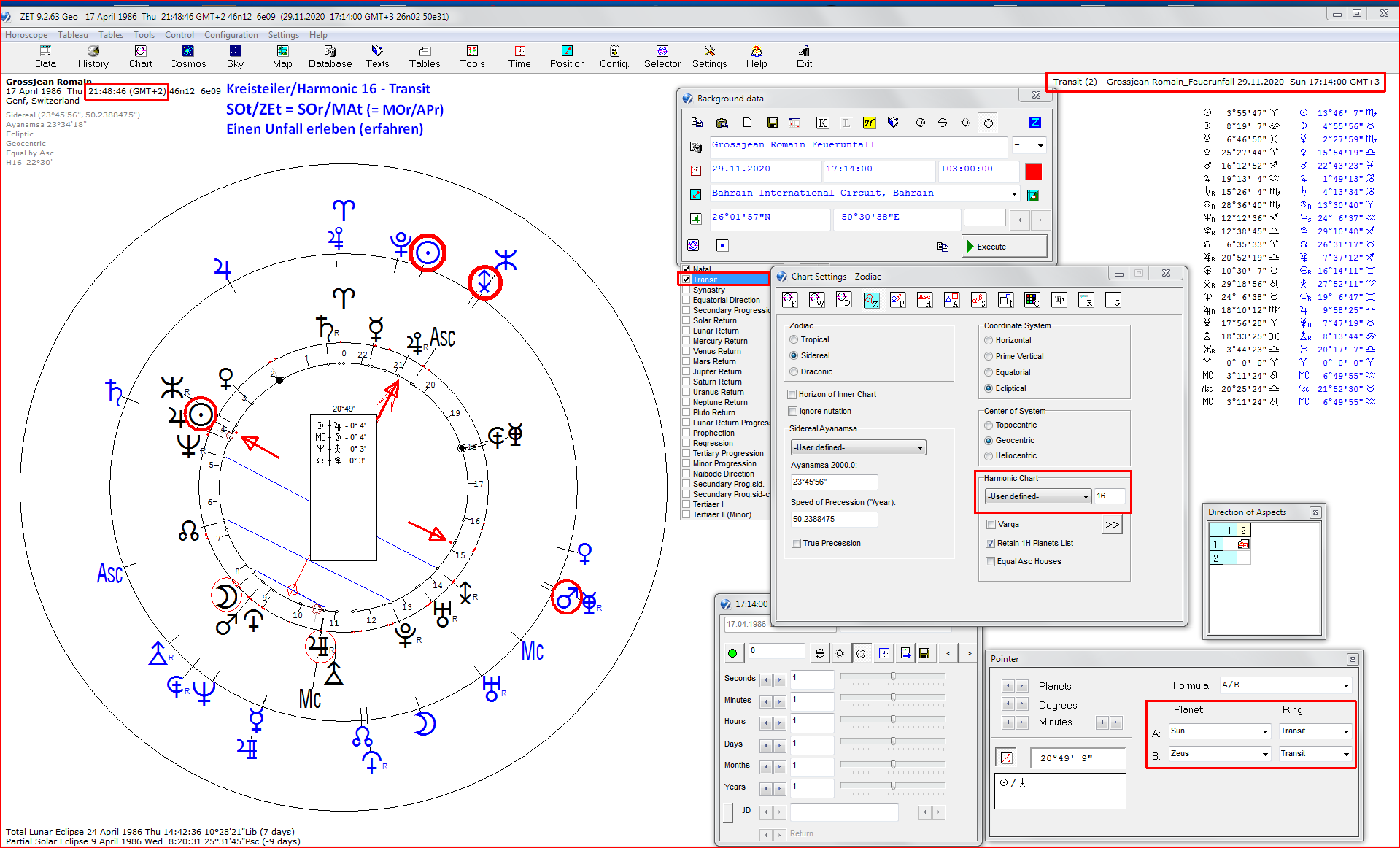This screenshot has height=848, width=1400.
Task: Click the yellow H icon in Background data
Action: click(869, 123)
